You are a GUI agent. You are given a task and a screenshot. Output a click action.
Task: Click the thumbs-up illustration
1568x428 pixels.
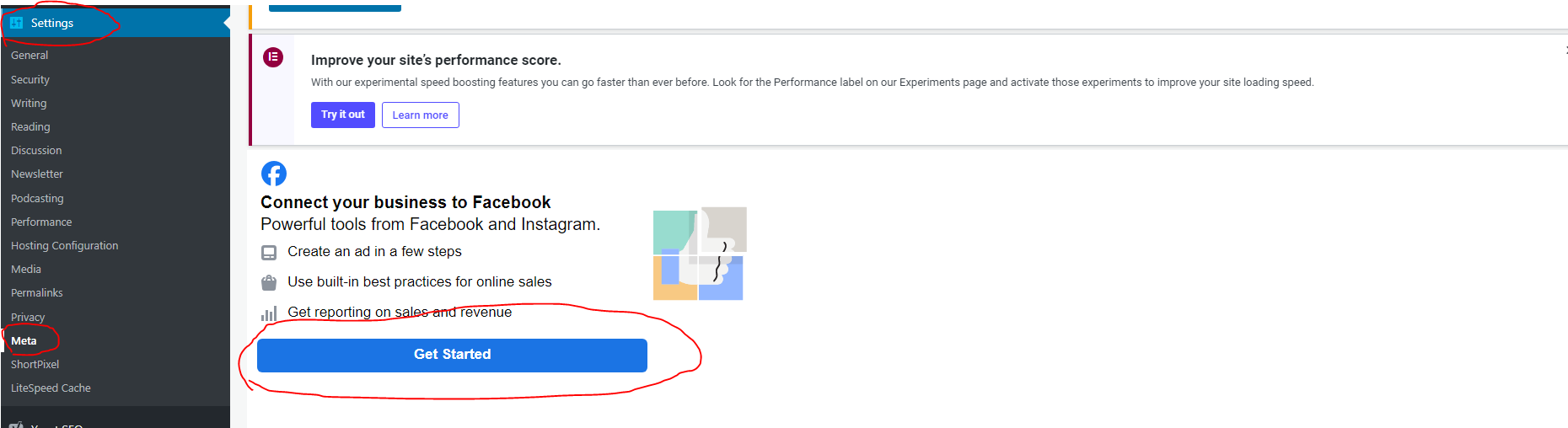tap(700, 254)
